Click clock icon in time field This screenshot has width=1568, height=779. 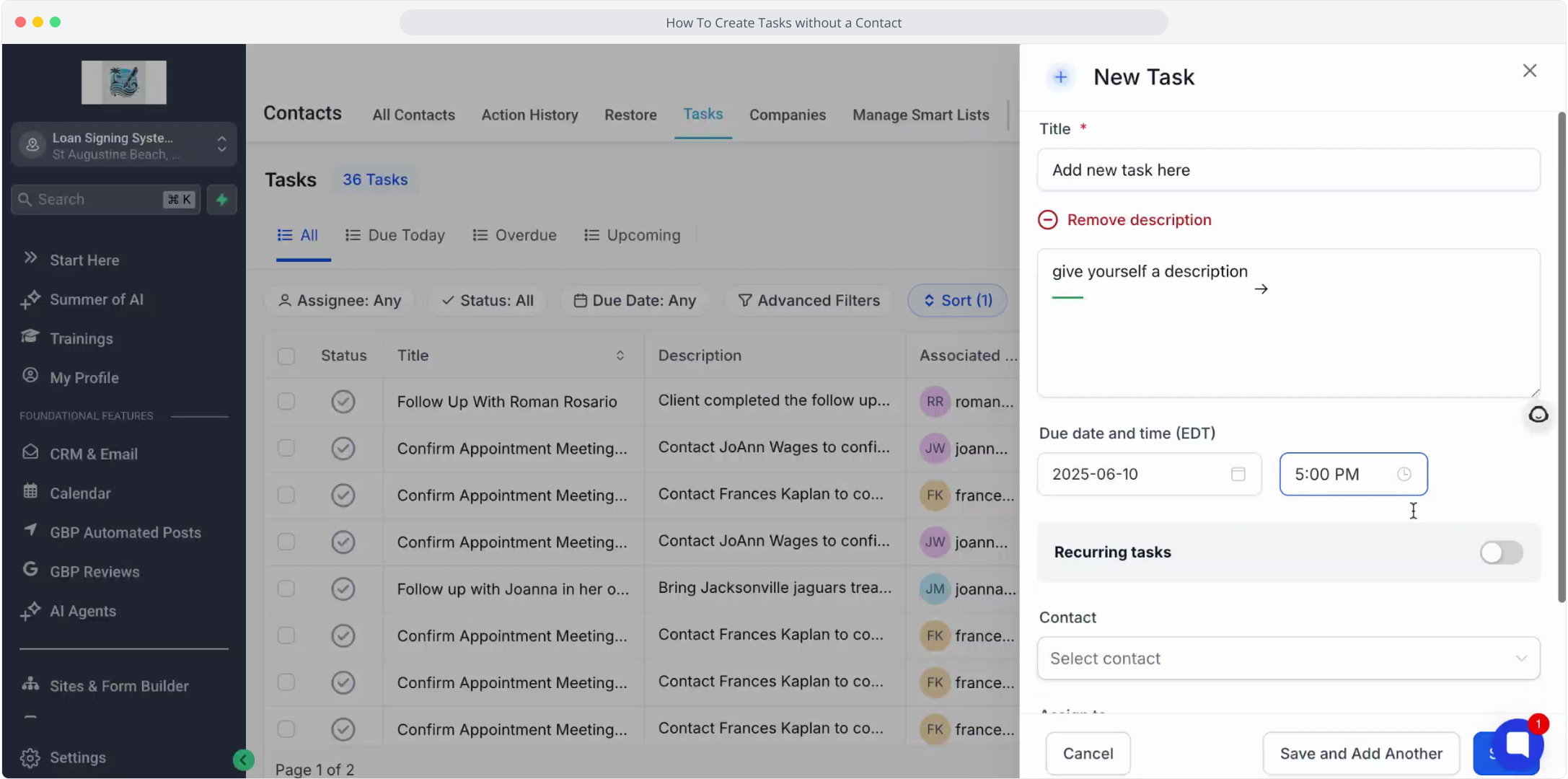point(1404,475)
